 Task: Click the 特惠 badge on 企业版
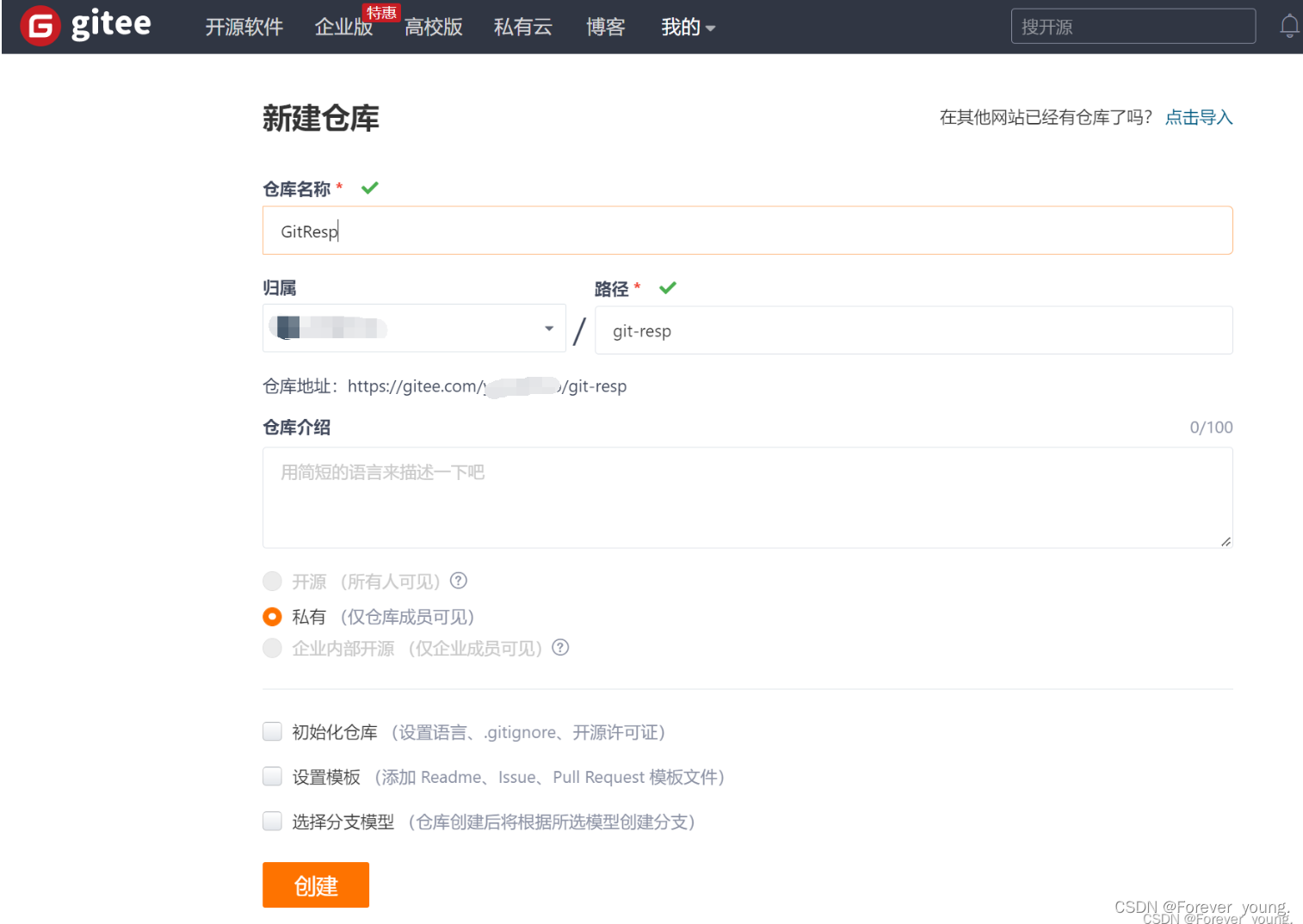click(x=381, y=13)
